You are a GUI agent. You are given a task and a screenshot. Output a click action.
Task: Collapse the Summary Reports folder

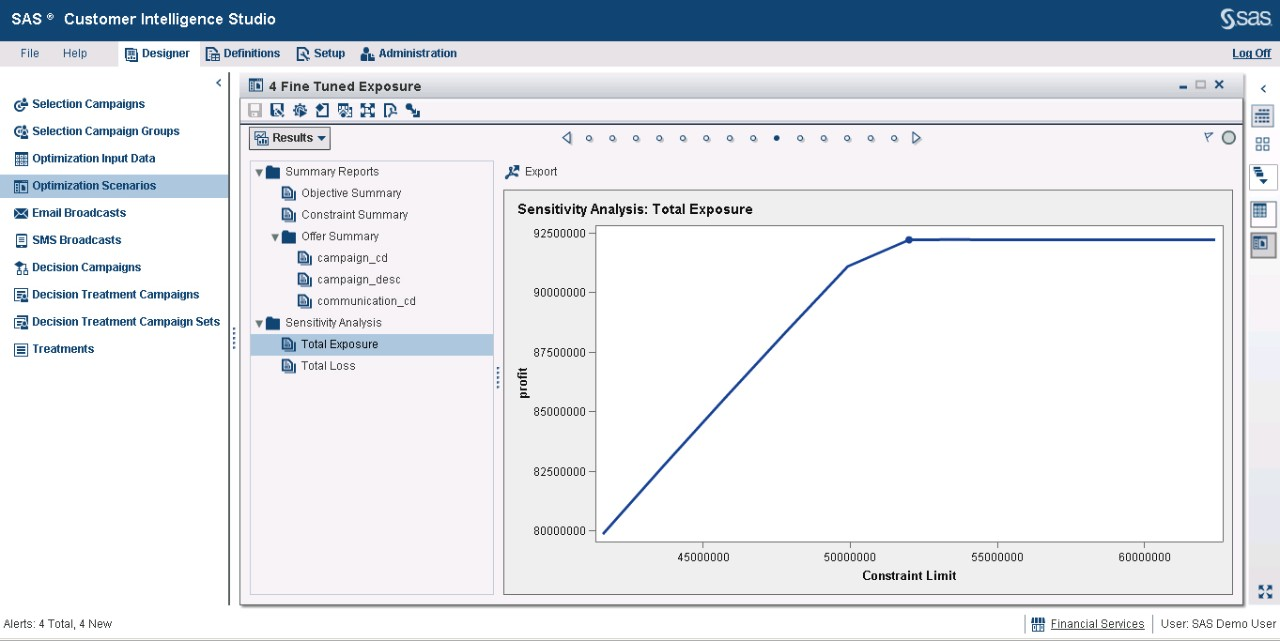tap(259, 172)
